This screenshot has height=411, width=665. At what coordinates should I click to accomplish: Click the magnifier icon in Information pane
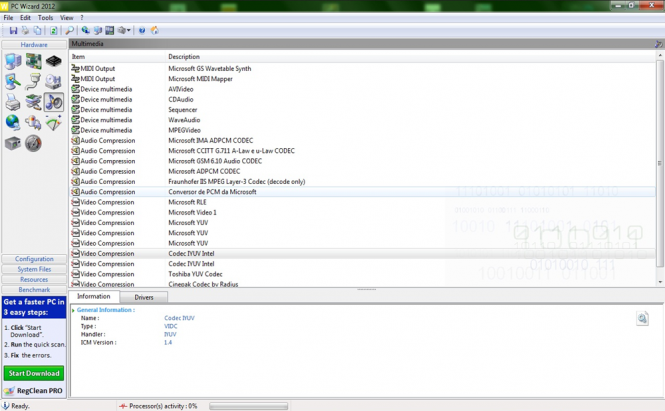coord(642,318)
